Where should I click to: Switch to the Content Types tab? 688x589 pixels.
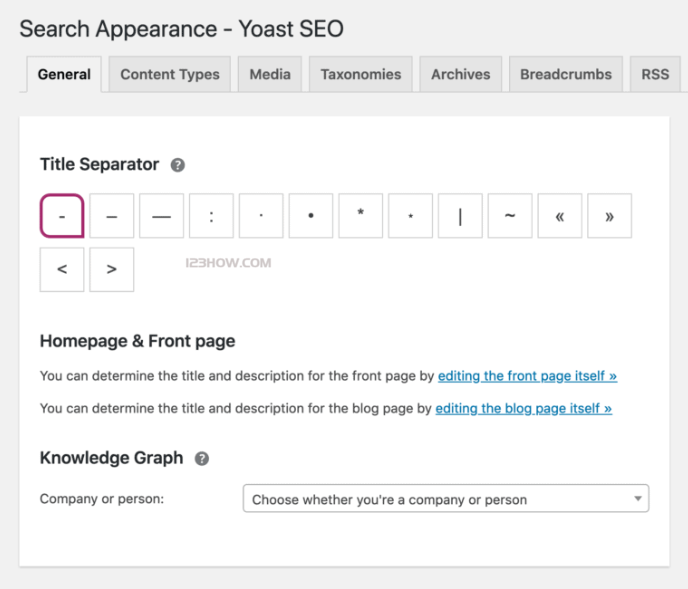(170, 74)
